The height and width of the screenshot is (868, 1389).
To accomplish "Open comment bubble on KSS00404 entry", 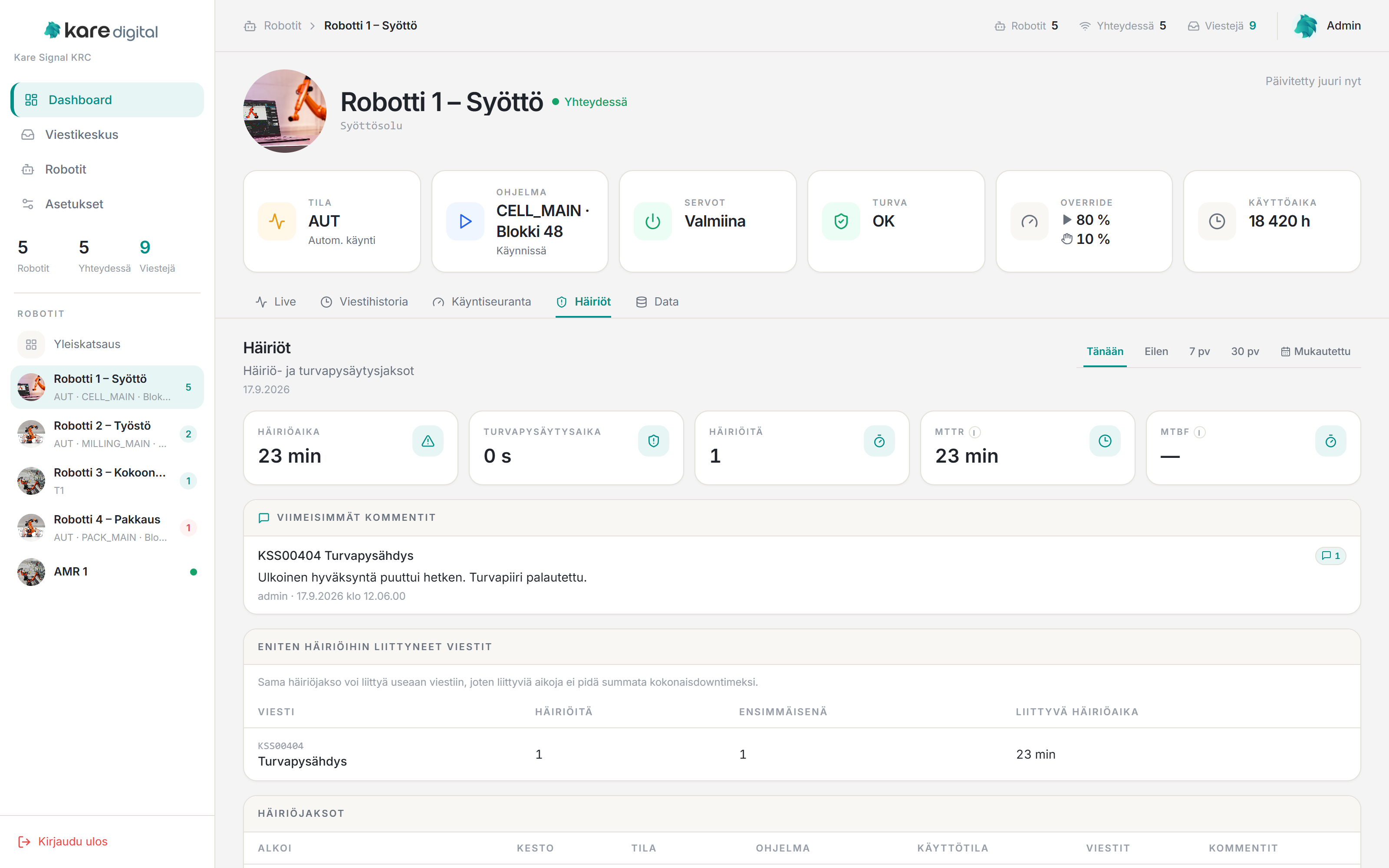I will [x=1330, y=556].
